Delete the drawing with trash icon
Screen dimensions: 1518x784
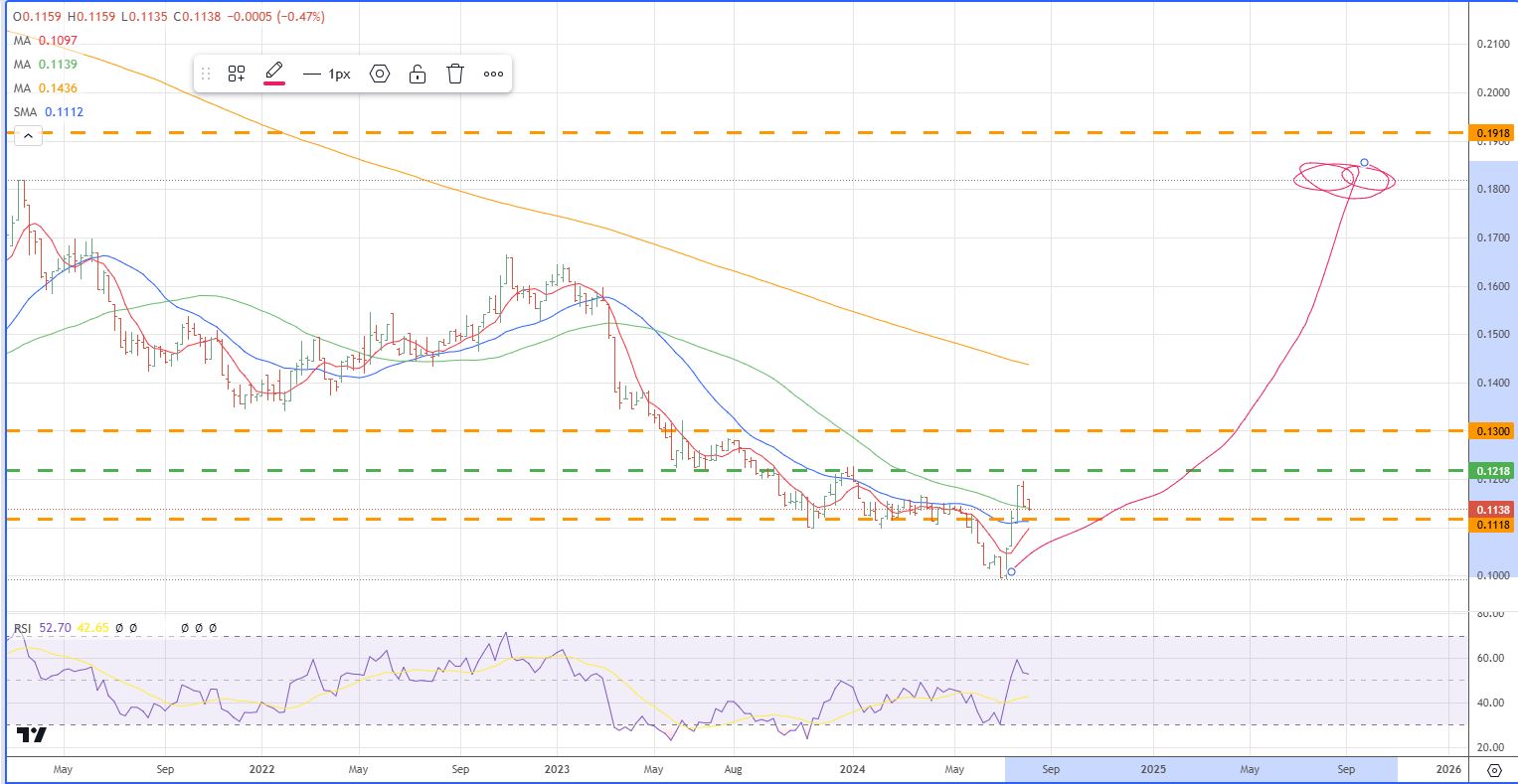(455, 74)
